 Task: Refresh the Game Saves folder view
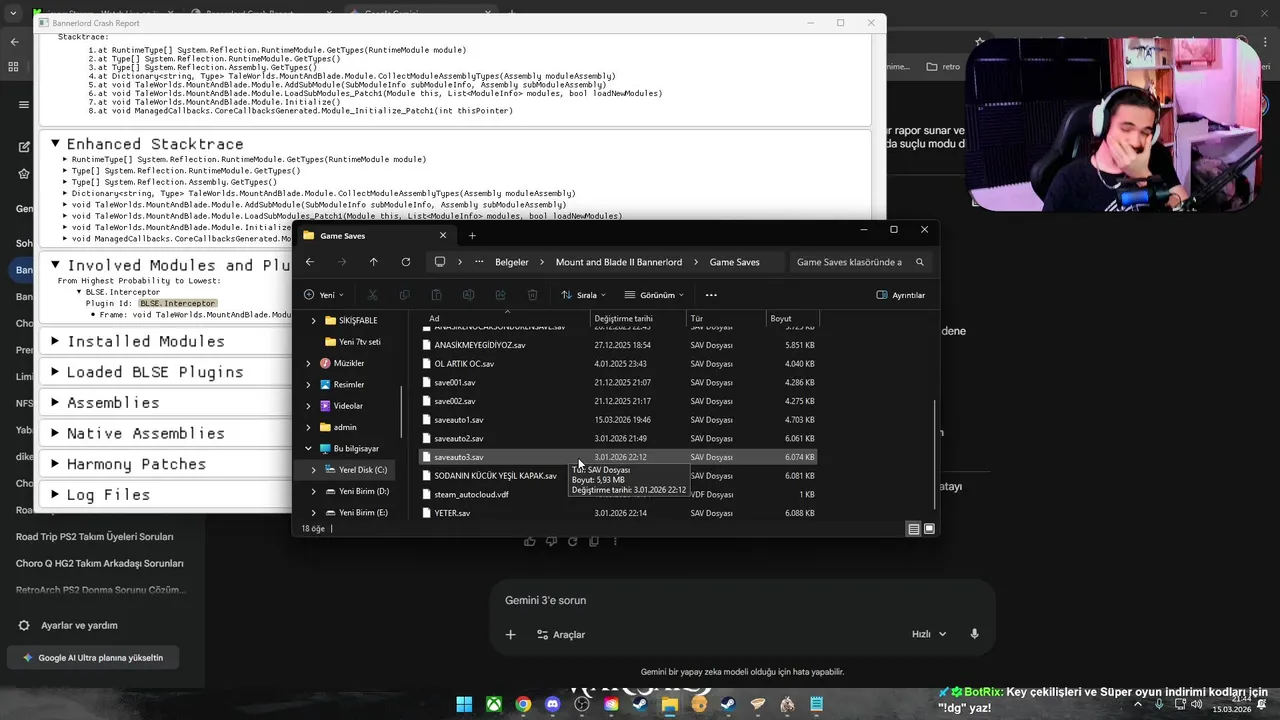(405, 262)
